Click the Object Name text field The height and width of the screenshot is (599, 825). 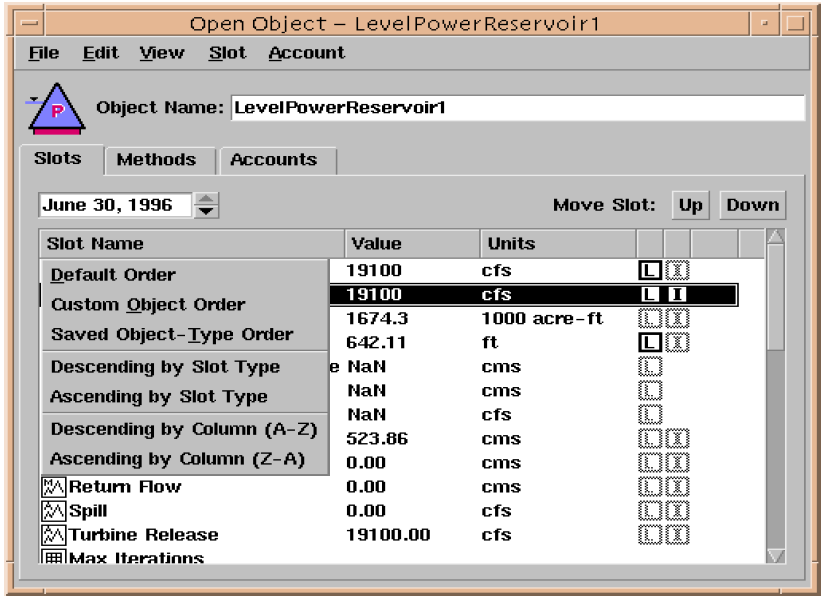tap(517, 108)
